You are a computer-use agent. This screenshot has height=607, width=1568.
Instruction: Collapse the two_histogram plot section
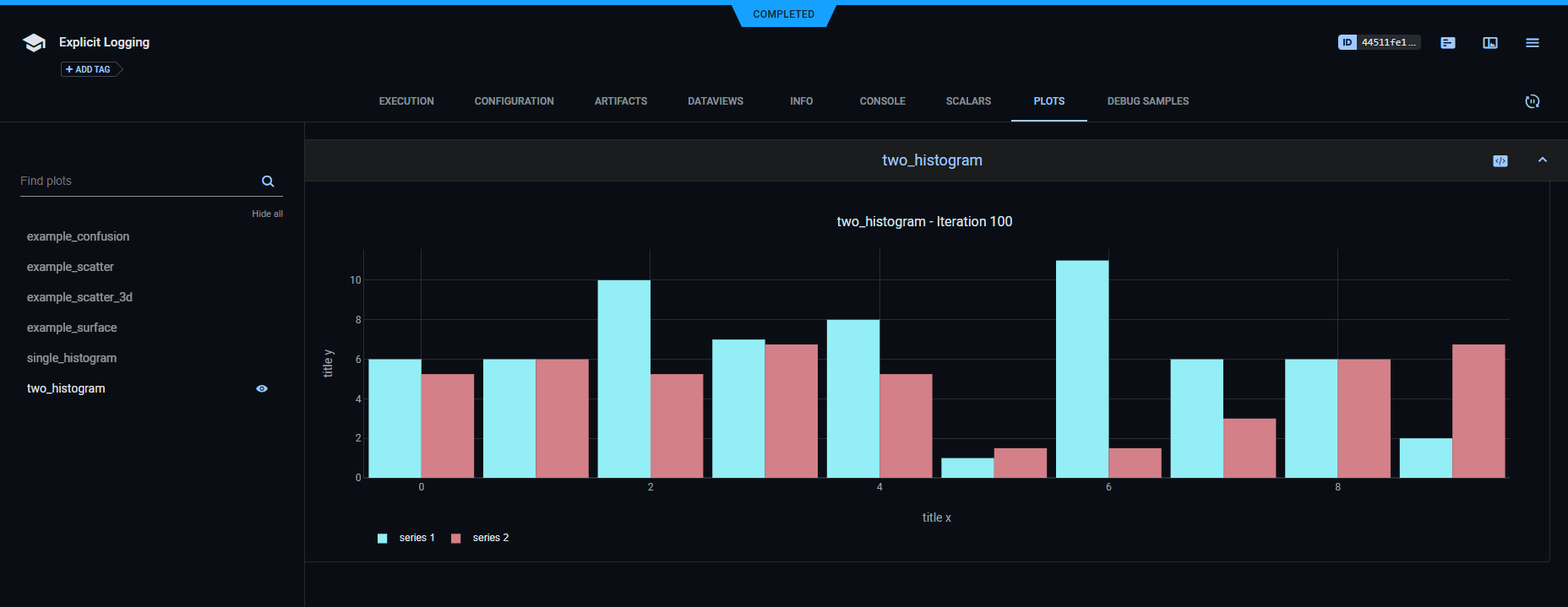(x=1542, y=160)
